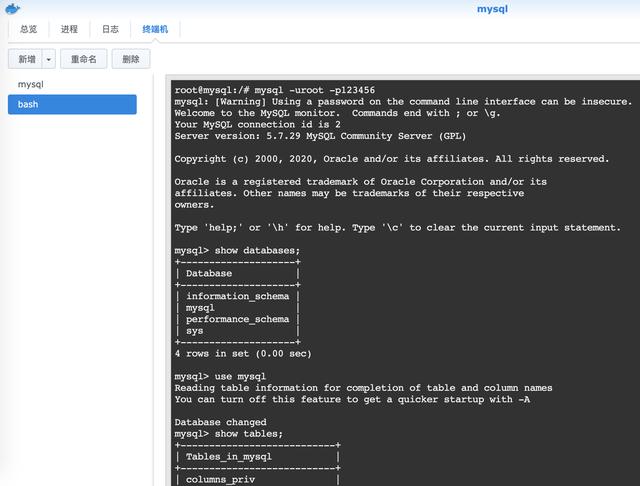
Task: Select the mysql terminal session
Action: pos(72,84)
